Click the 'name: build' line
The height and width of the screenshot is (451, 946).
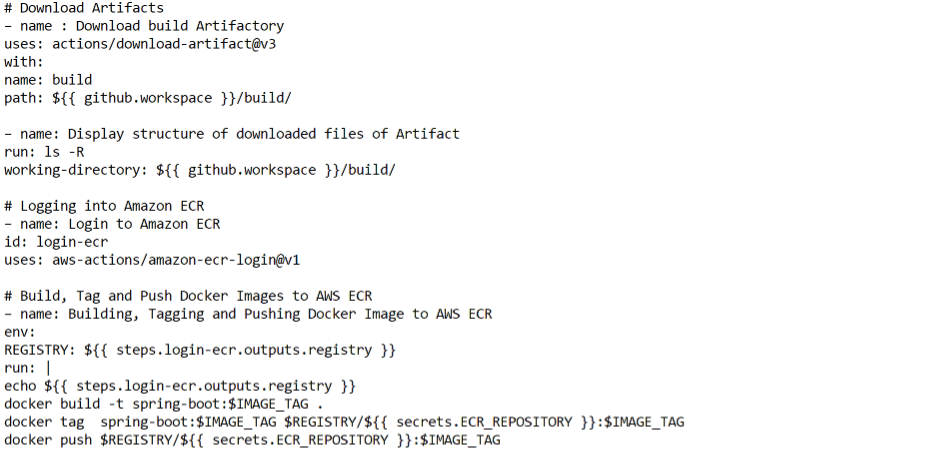pos(48,80)
